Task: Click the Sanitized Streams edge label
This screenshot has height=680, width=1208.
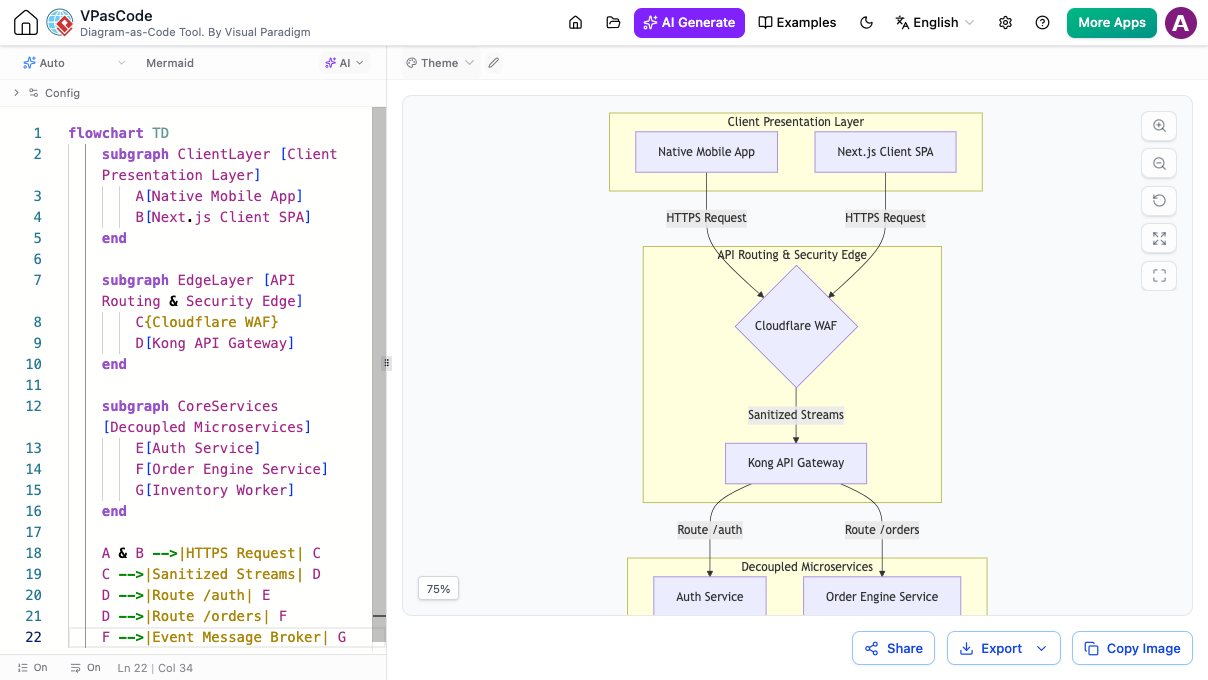Action: tap(796, 415)
